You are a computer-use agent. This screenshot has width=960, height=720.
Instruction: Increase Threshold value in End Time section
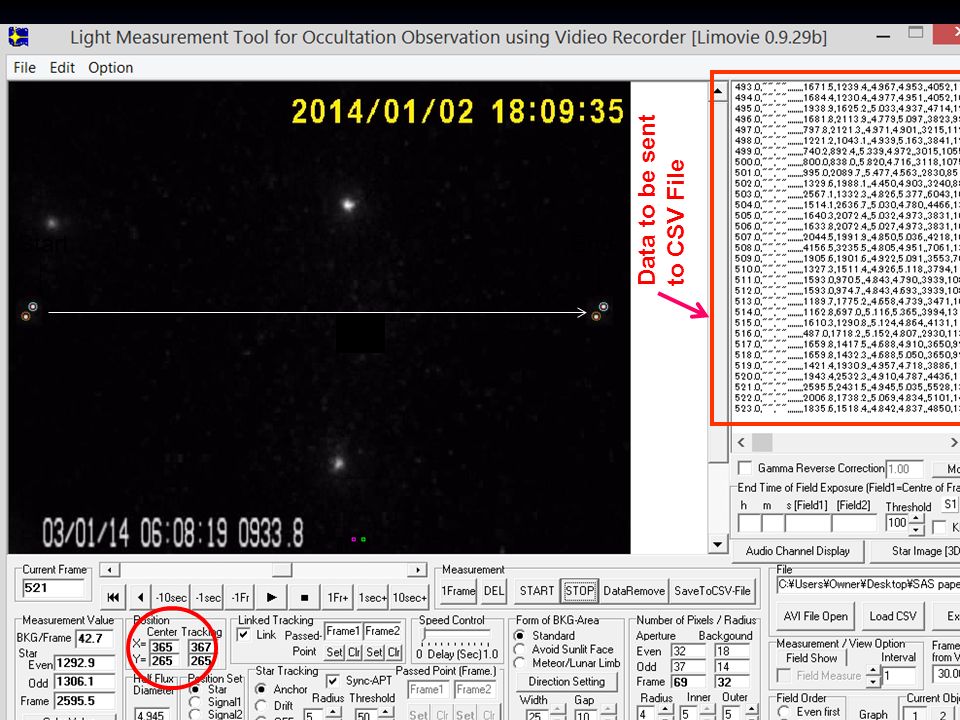tap(915, 519)
